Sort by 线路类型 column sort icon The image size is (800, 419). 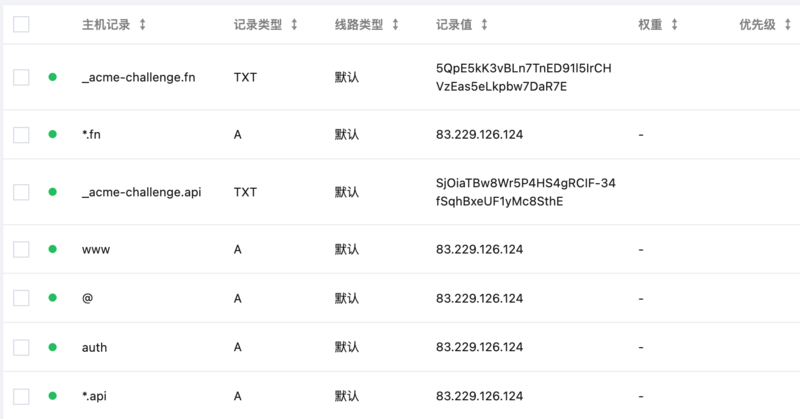point(395,24)
